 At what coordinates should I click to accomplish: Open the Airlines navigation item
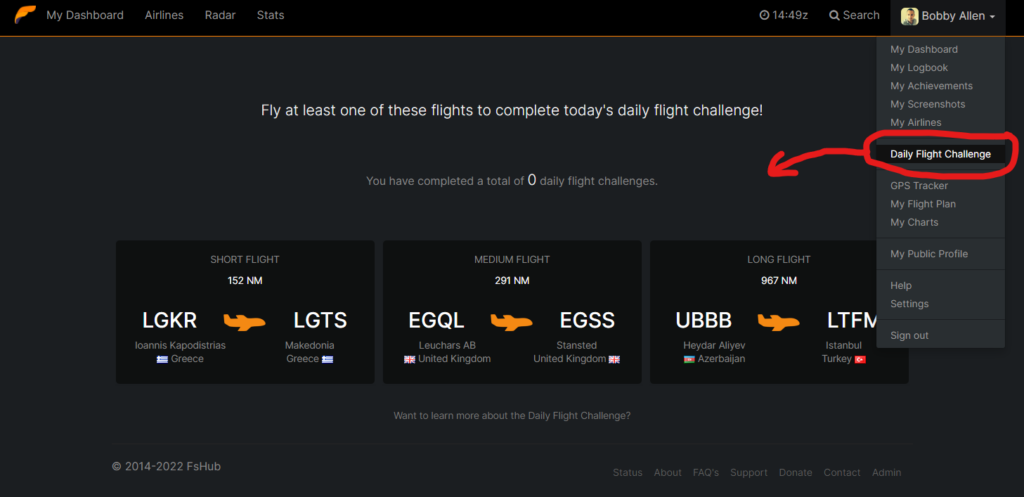[x=164, y=15]
